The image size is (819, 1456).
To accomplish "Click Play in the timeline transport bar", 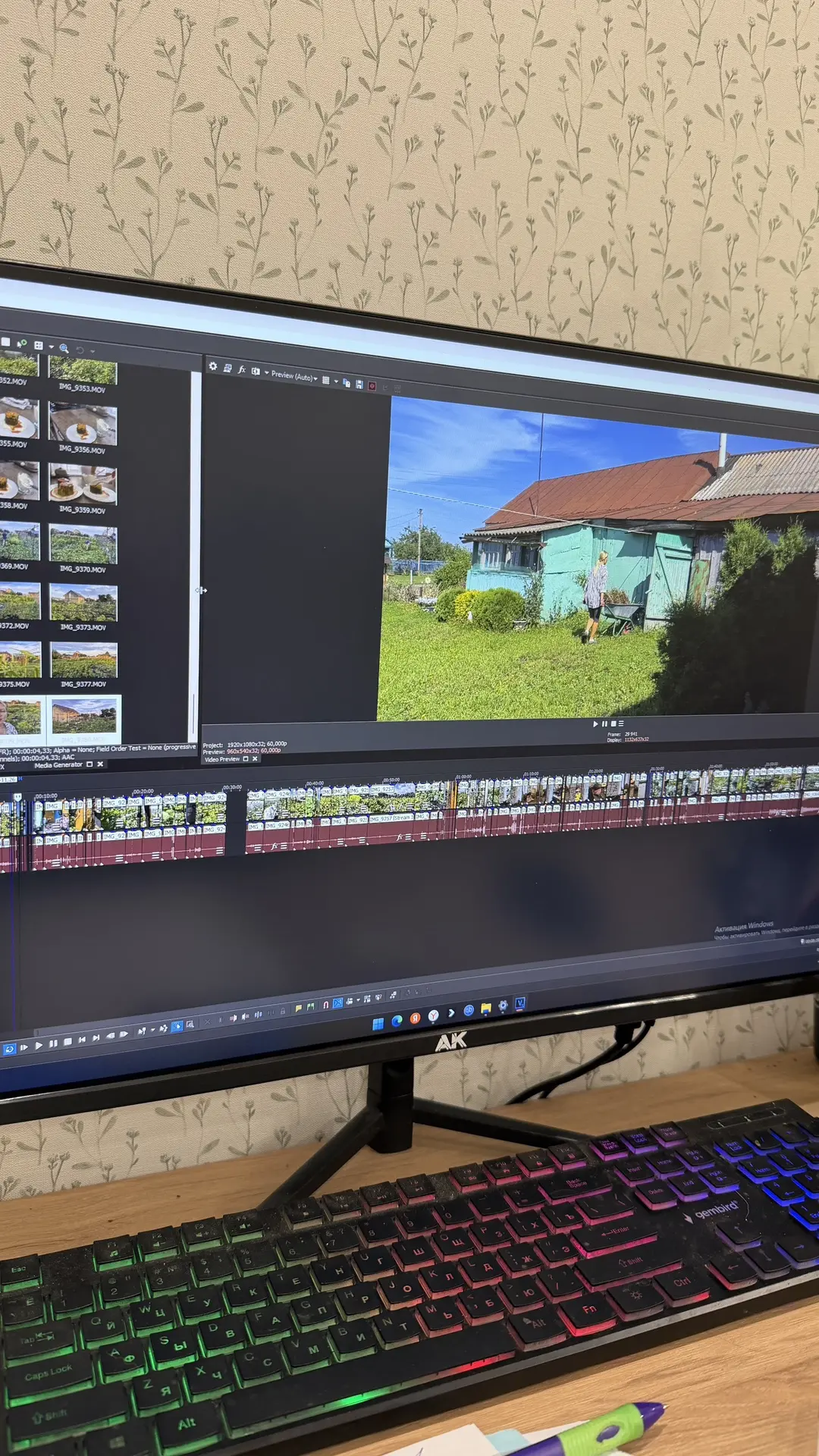I will pyautogui.click(x=39, y=1046).
